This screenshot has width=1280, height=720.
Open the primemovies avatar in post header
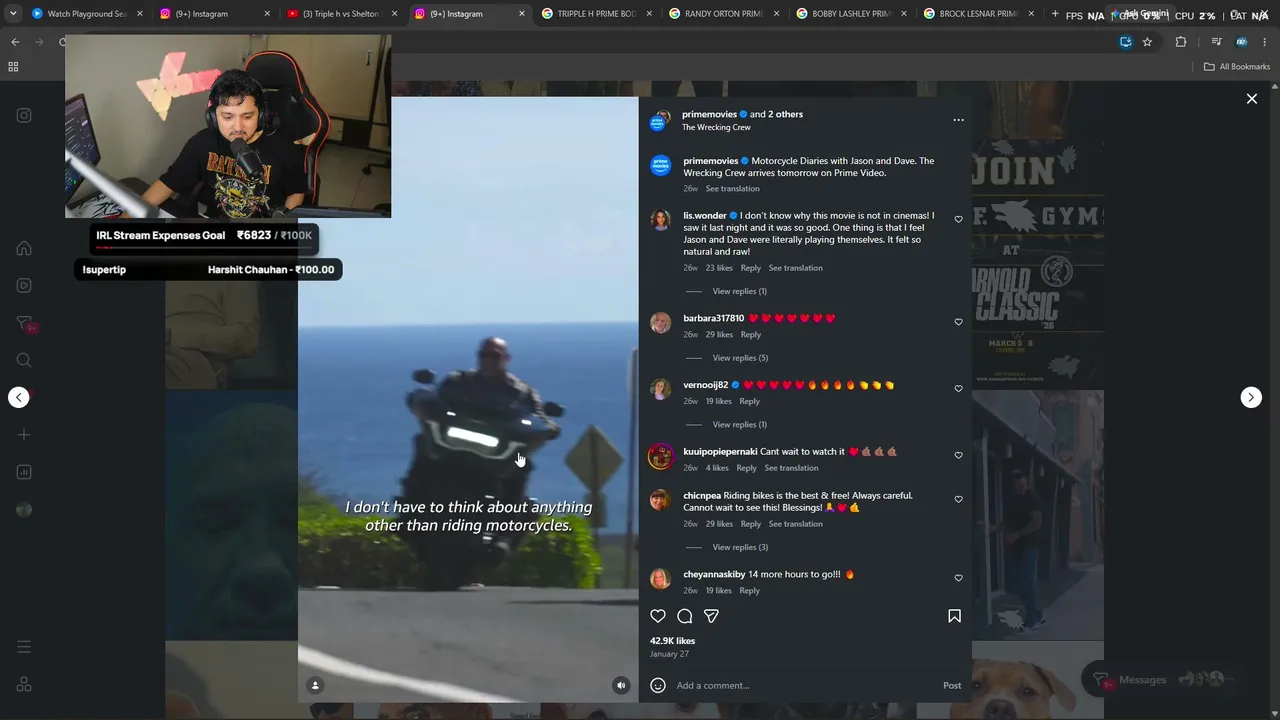[x=659, y=121]
